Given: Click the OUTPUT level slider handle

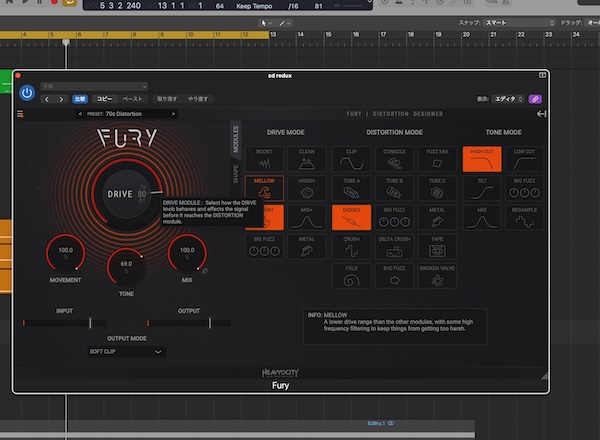Looking at the screenshot, I should point(210,323).
